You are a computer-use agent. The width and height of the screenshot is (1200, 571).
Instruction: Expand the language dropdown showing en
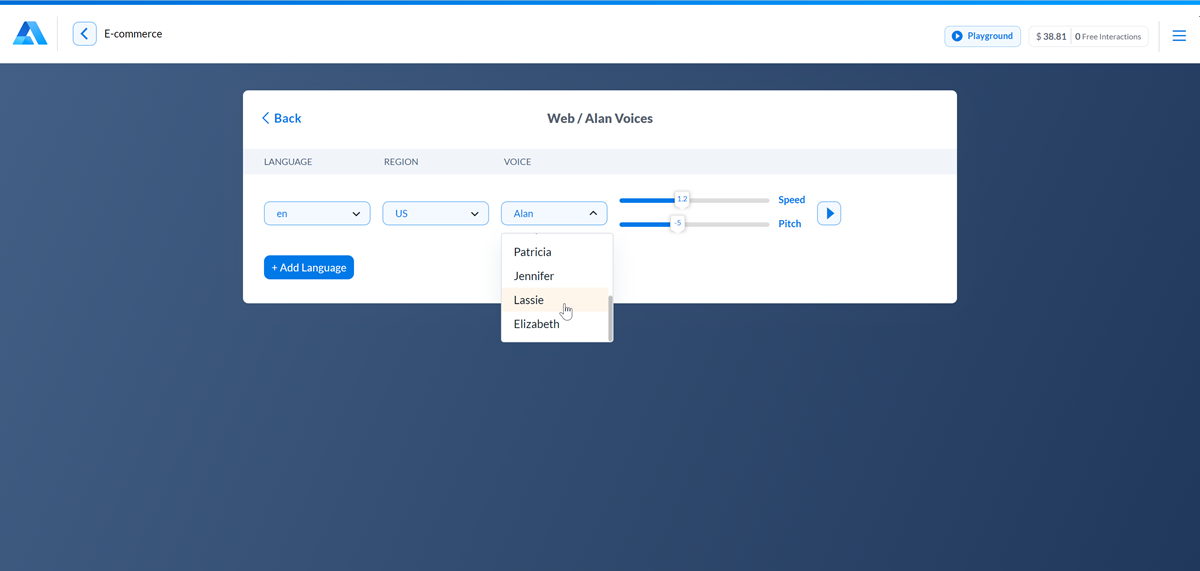click(317, 213)
